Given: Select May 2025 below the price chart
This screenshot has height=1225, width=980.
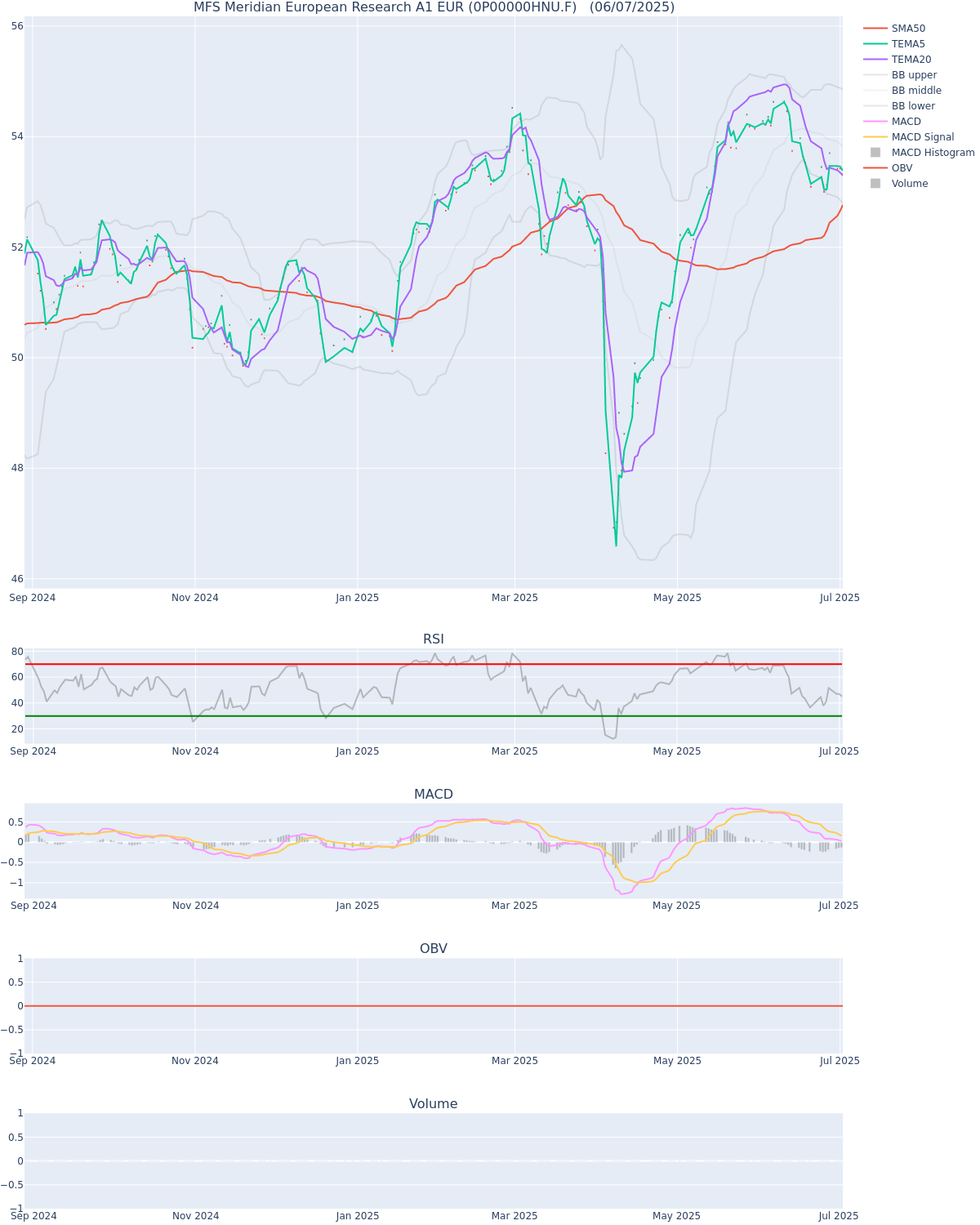Looking at the screenshot, I should click(677, 598).
